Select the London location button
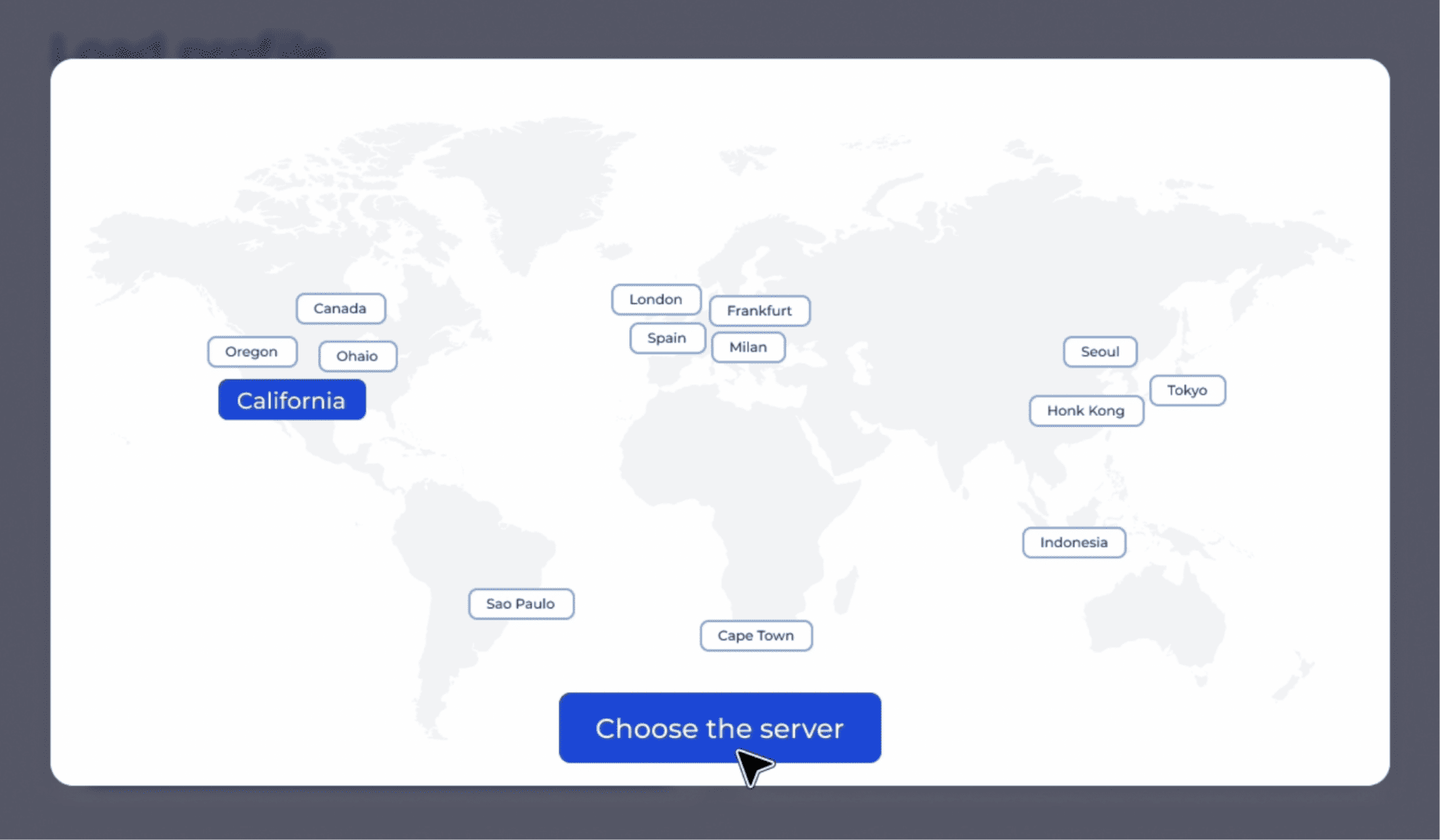This screenshot has height=840, width=1440. coord(656,299)
